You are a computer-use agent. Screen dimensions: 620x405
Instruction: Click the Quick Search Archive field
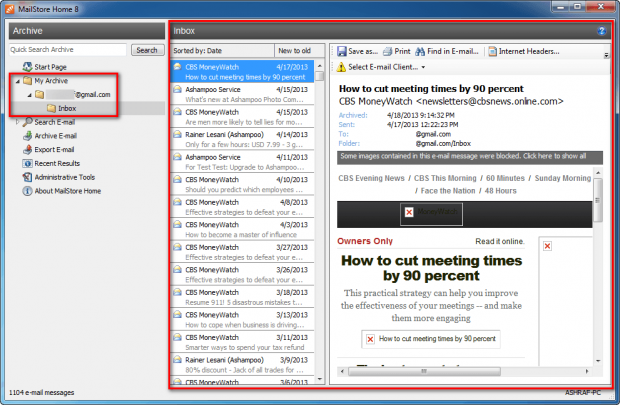coord(68,49)
